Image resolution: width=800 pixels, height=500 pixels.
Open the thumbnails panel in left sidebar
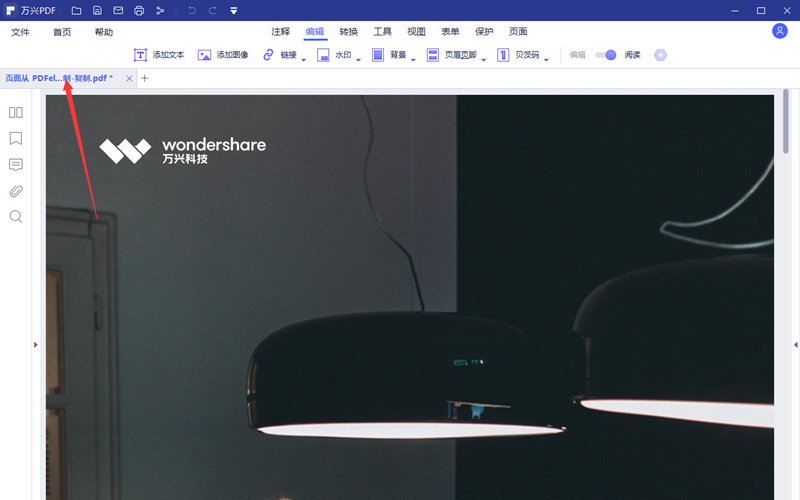click(x=16, y=113)
